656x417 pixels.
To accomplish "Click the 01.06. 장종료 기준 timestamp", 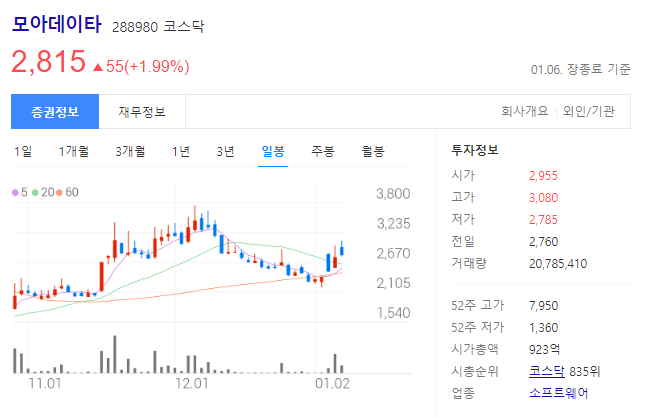I will coord(580,69).
